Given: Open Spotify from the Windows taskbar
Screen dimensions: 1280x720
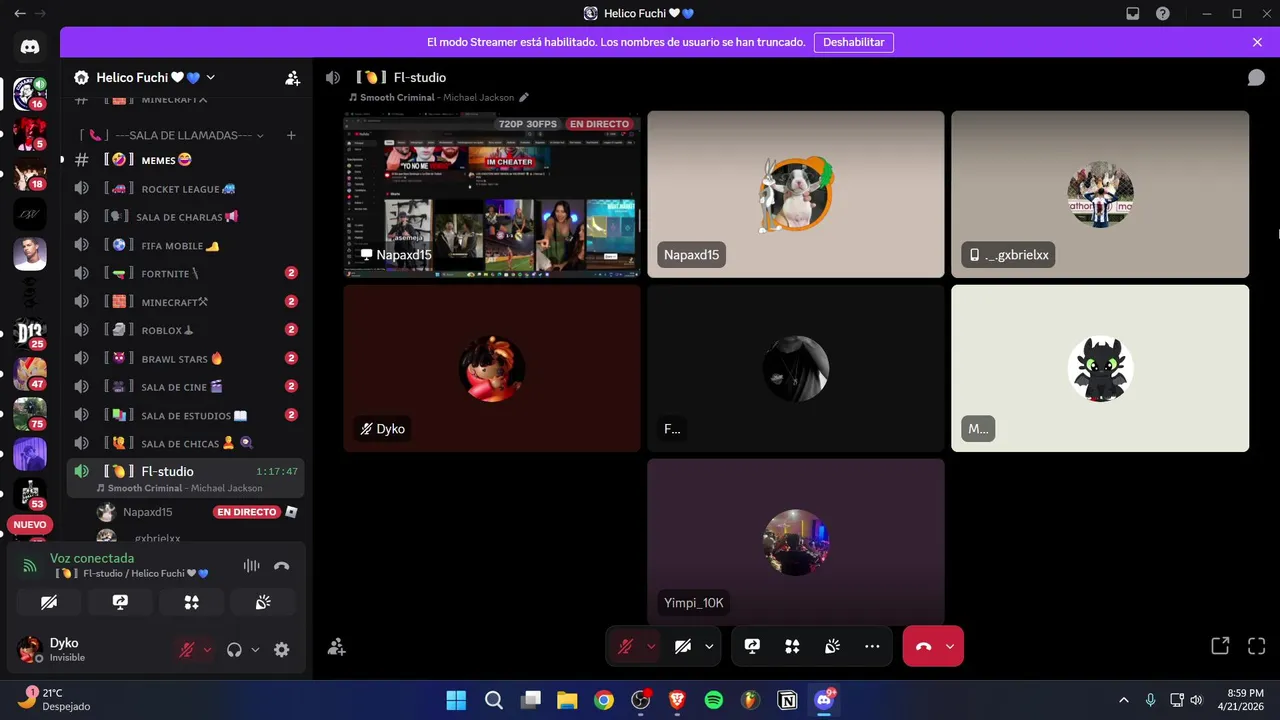Looking at the screenshot, I should pos(714,700).
